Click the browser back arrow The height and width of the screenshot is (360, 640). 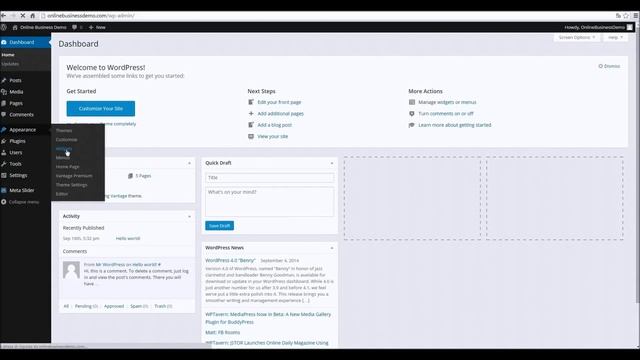(3, 16)
